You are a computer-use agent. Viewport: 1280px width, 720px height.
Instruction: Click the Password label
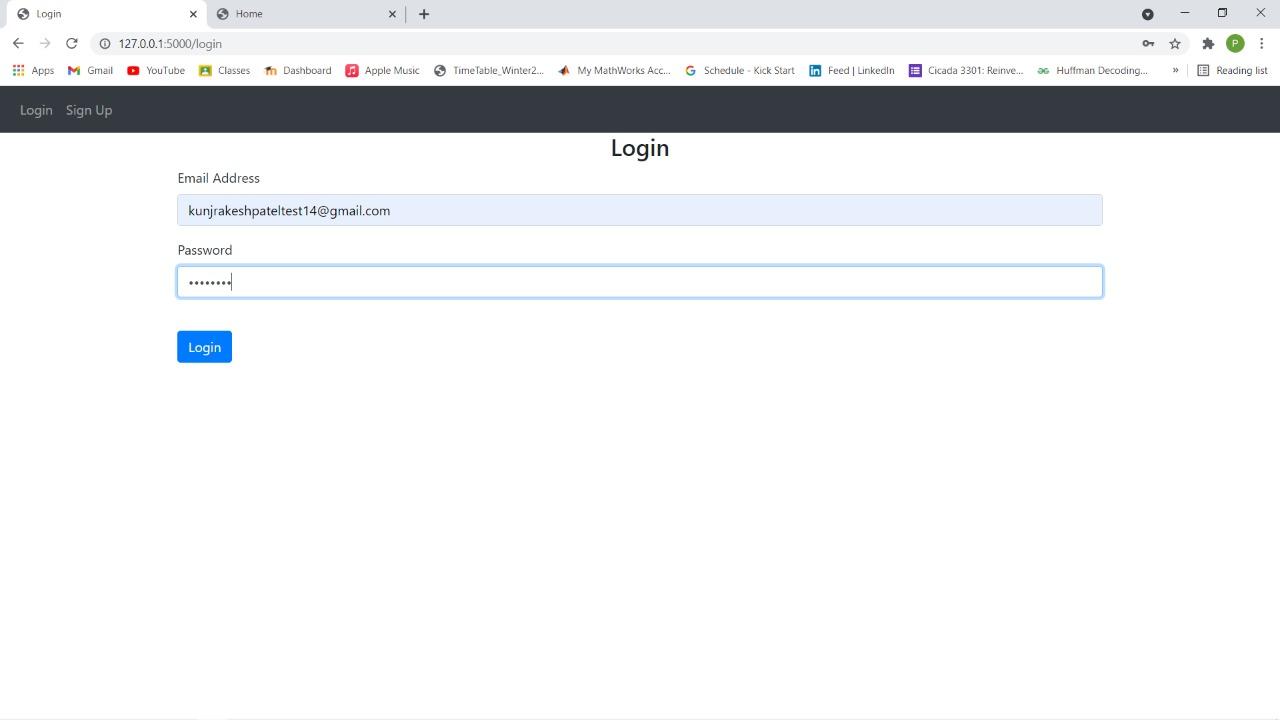coord(204,250)
